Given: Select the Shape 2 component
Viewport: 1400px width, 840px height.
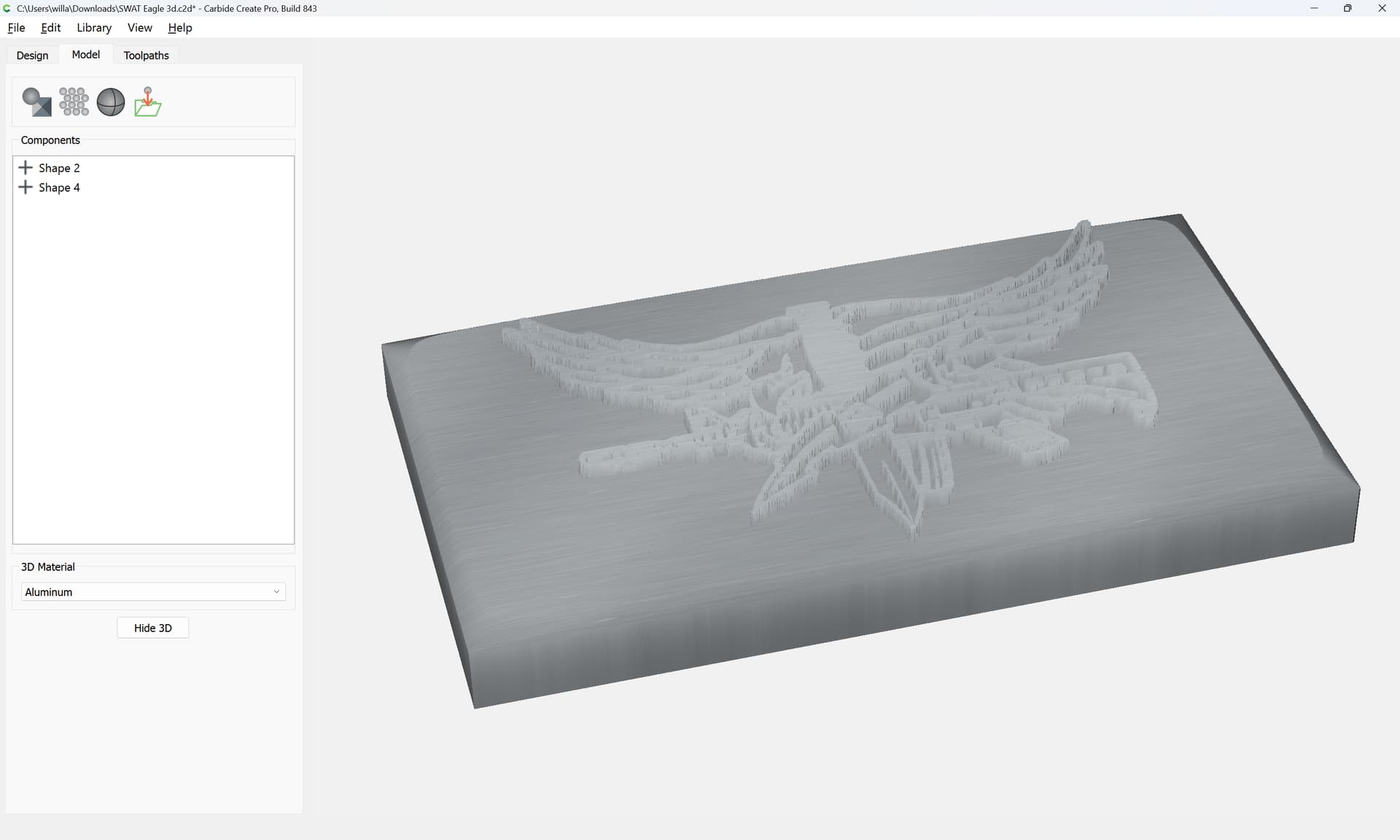Looking at the screenshot, I should pyautogui.click(x=59, y=168).
